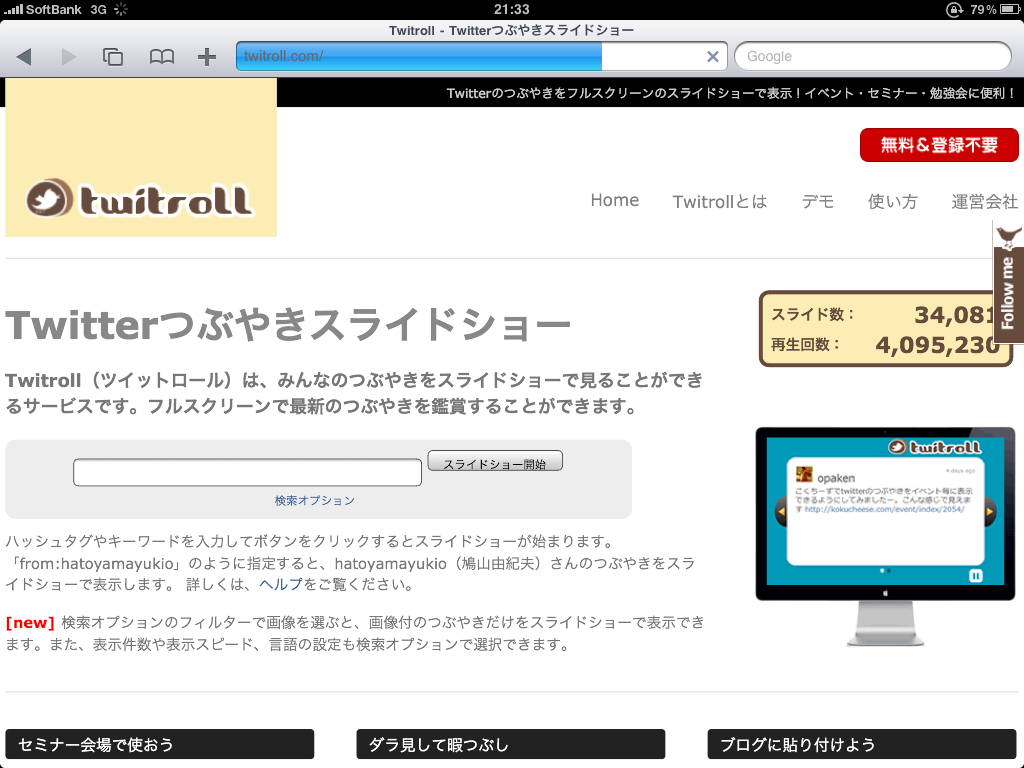This screenshot has height=768, width=1024.
Task: Click the red 無料＆登録不要 badge
Action: pos(939,145)
